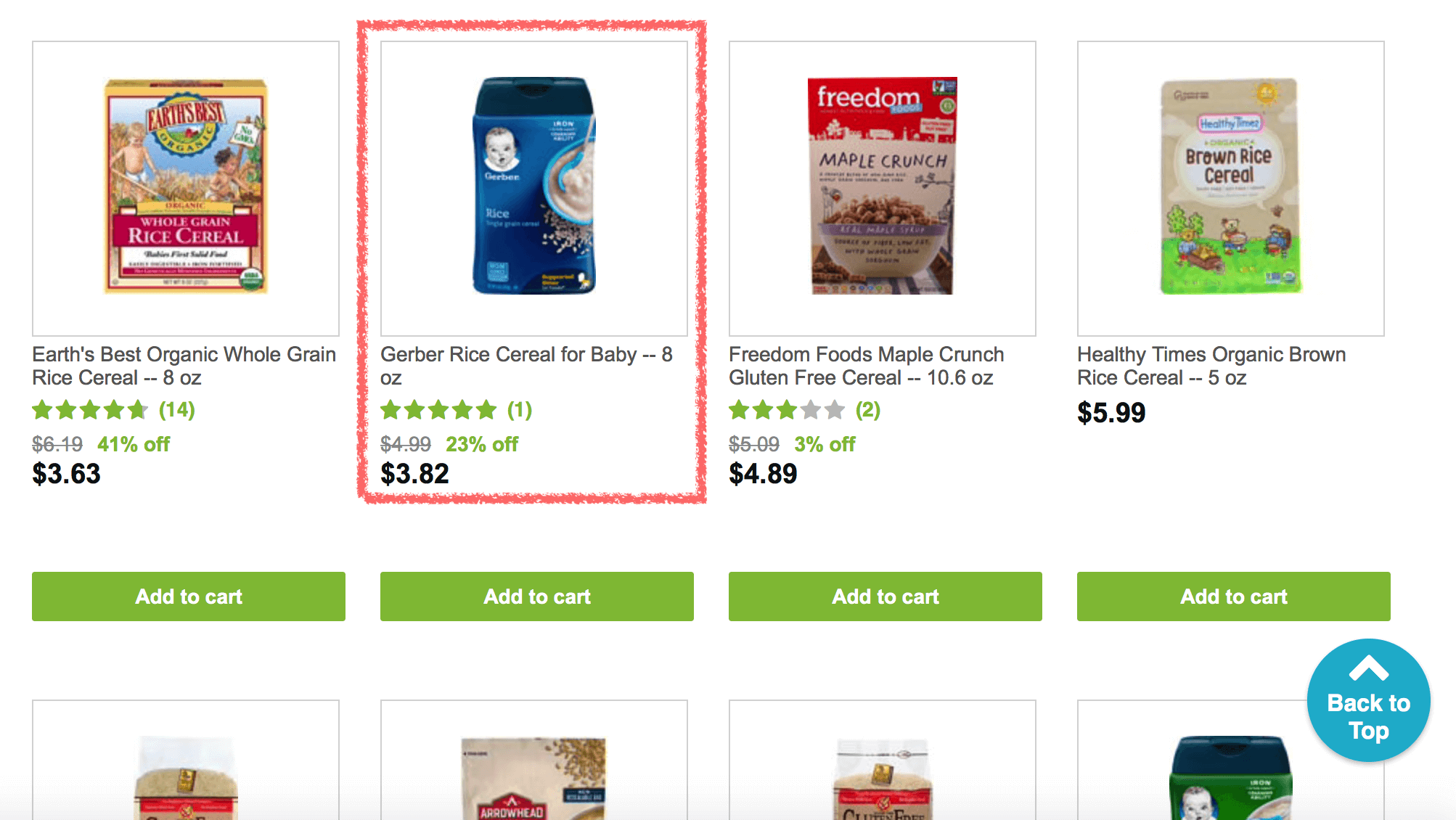Add Healthy Times Brown Rice Cereal to cart
This screenshot has width=1456, height=820.
(x=1234, y=596)
